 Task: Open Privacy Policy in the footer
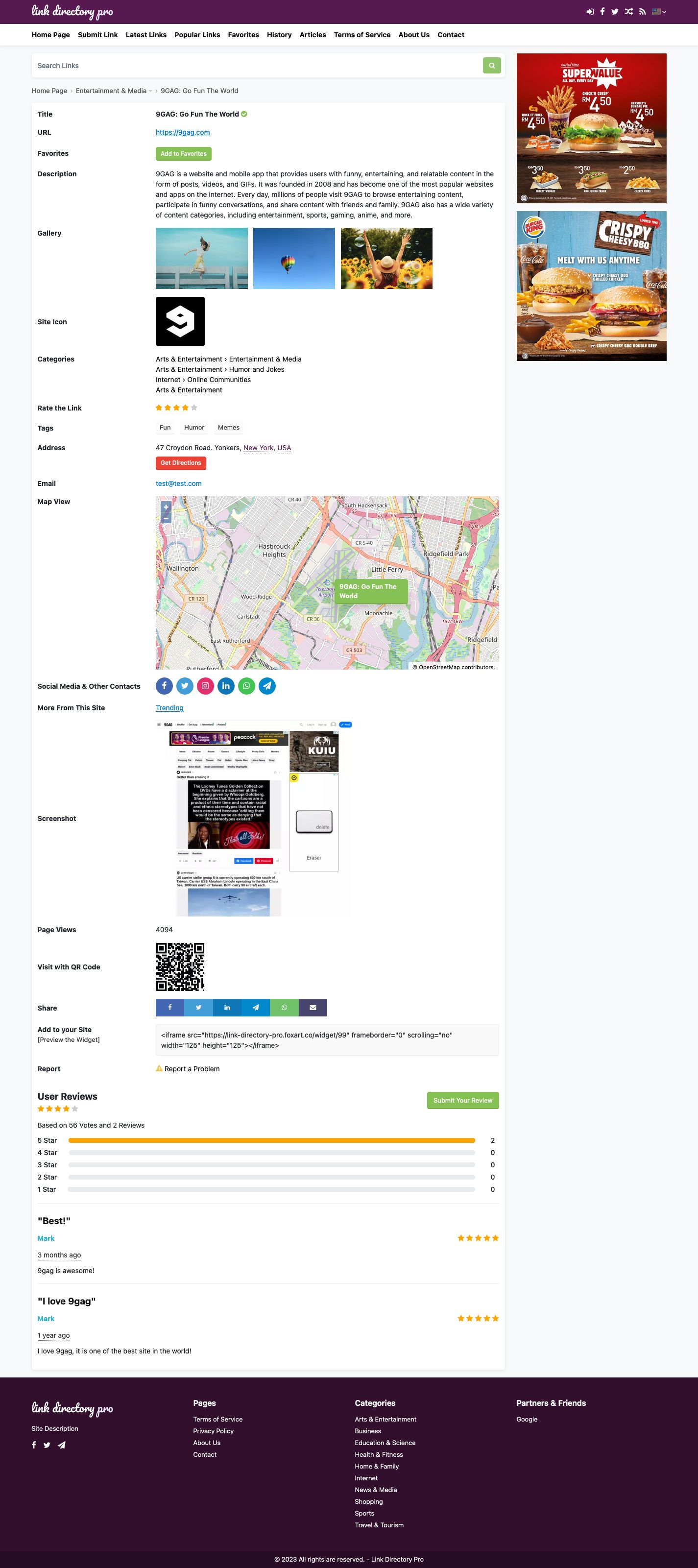[214, 1431]
